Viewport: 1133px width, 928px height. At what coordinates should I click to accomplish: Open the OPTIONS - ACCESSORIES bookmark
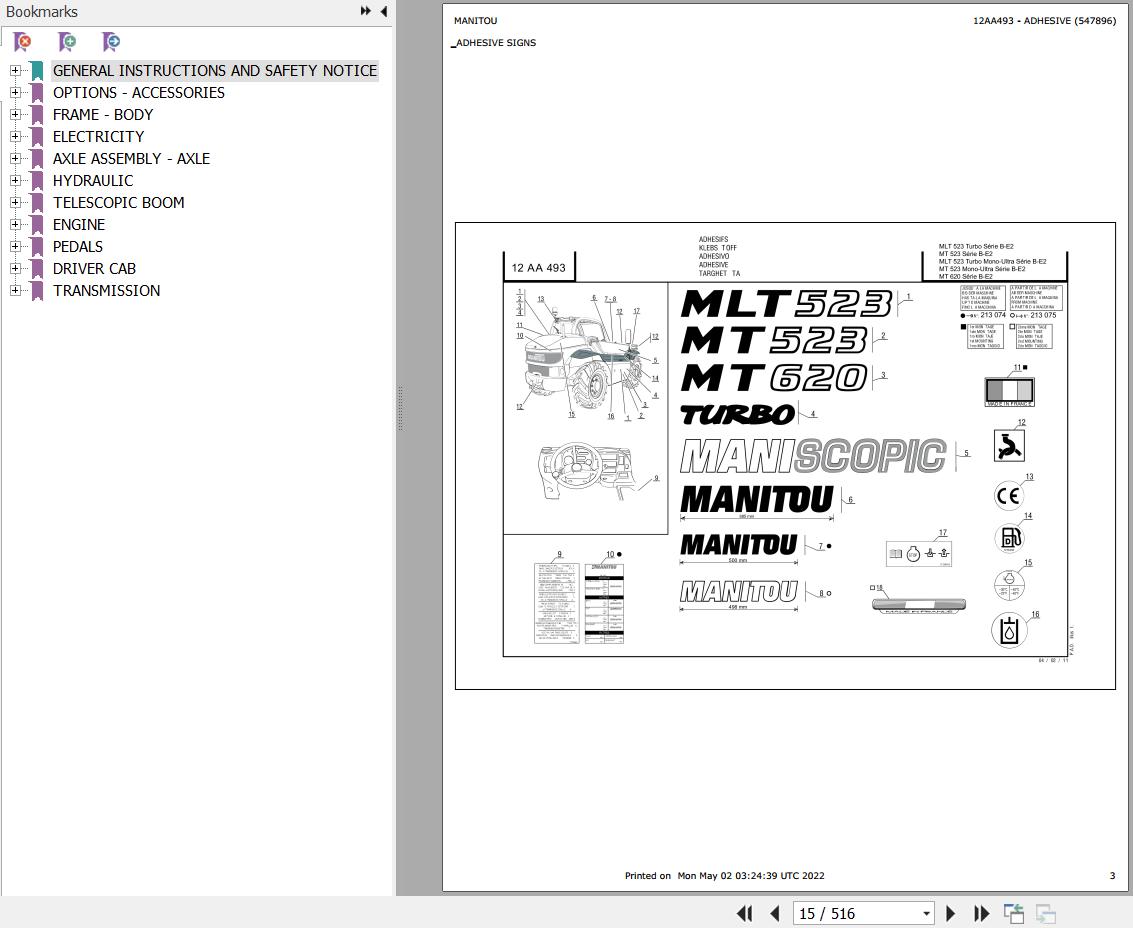click(x=139, y=93)
